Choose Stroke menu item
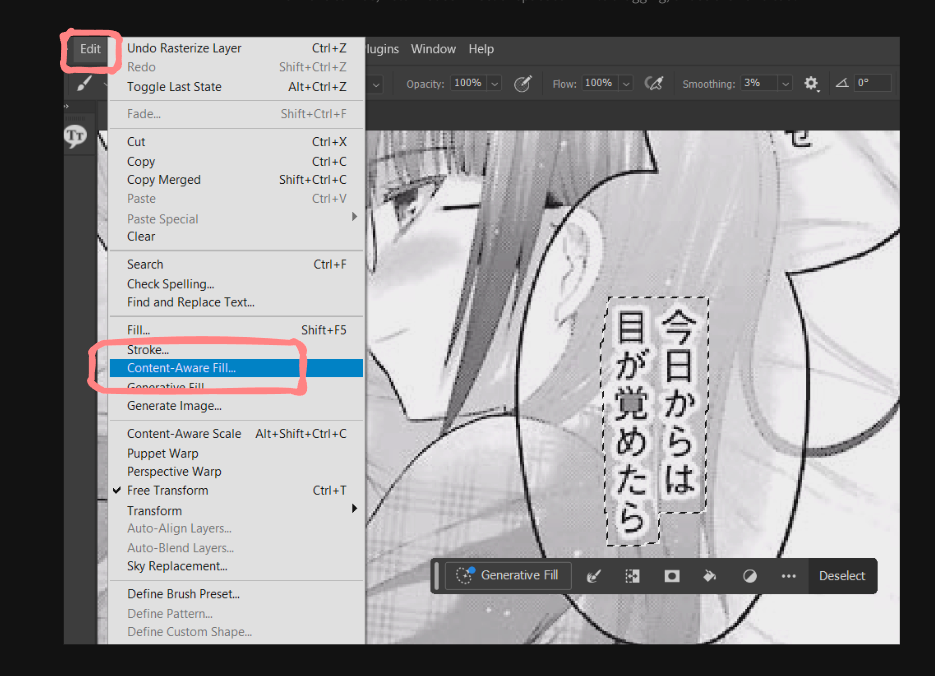The width and height of the screenshot is (935, 676). (237, 350)
